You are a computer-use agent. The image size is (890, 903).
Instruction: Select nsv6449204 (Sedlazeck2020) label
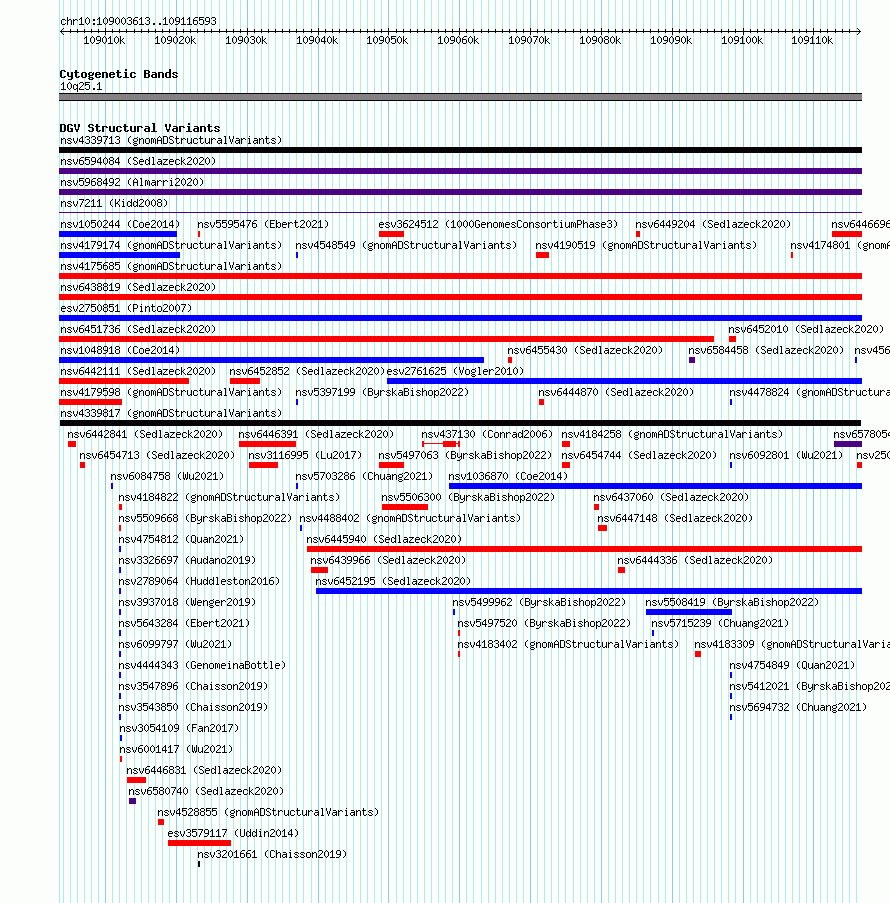713,225
